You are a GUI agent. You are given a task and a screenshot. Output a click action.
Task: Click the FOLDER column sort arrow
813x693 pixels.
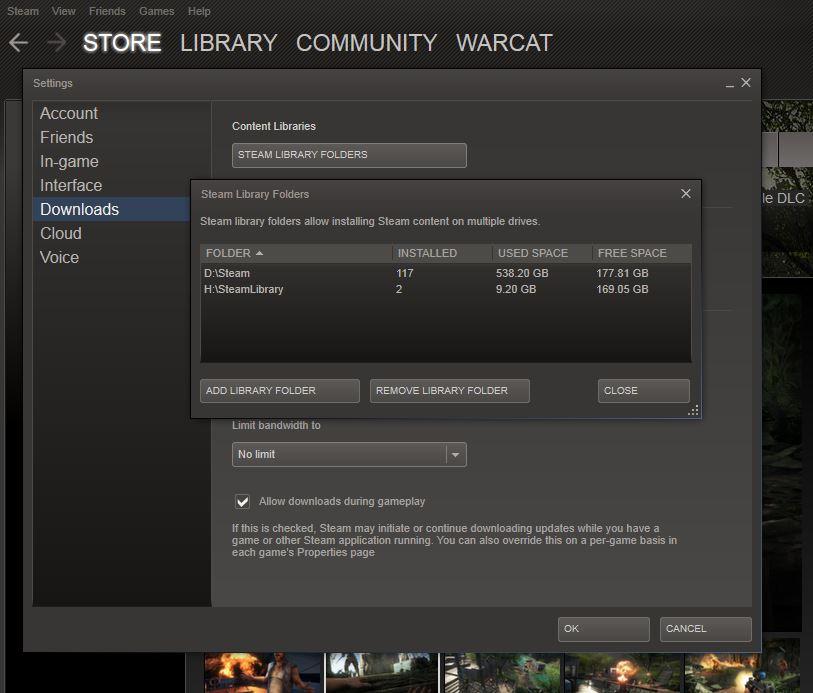coord(259,253)
